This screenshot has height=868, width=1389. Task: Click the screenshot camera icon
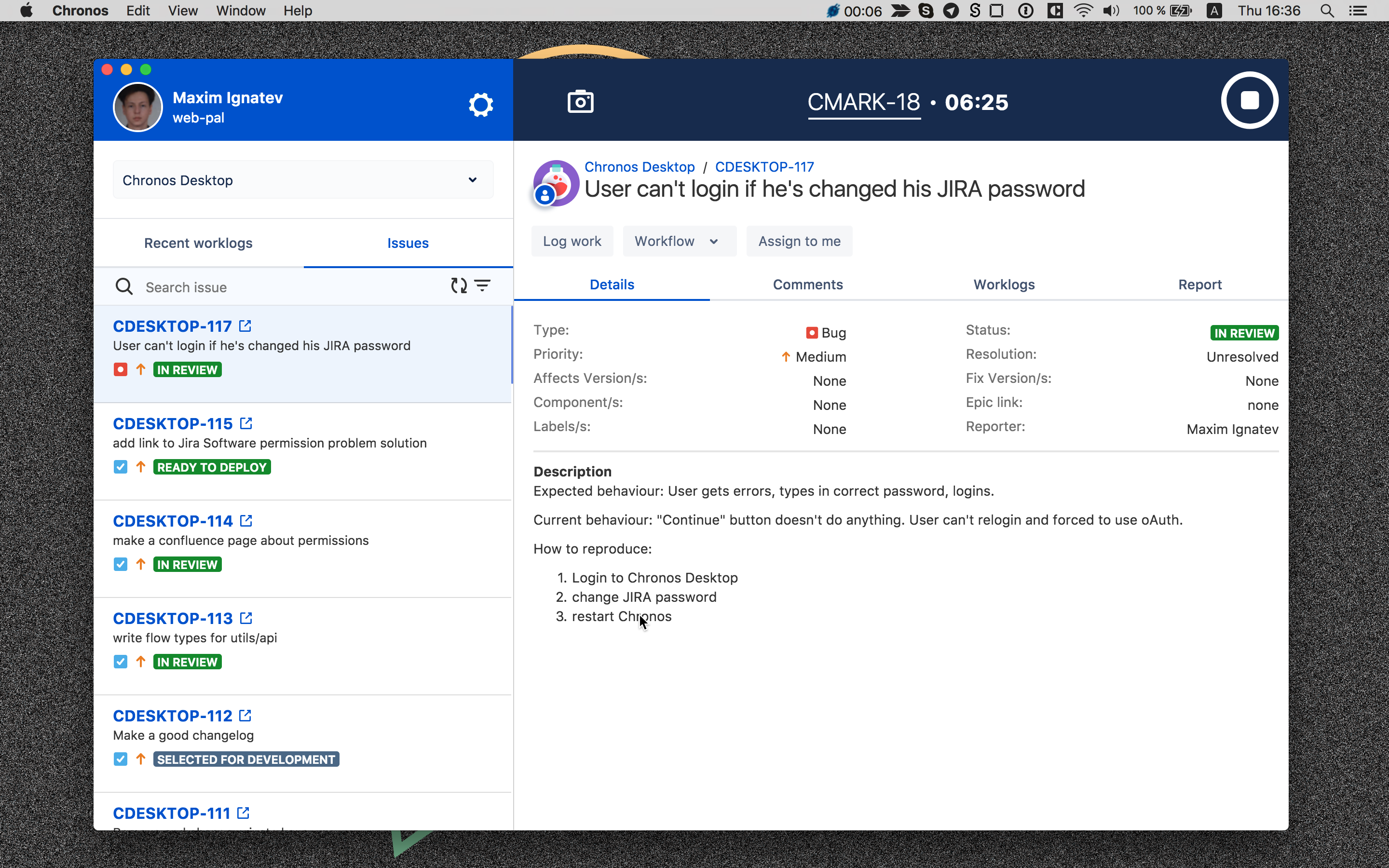(x=580, y=102)
